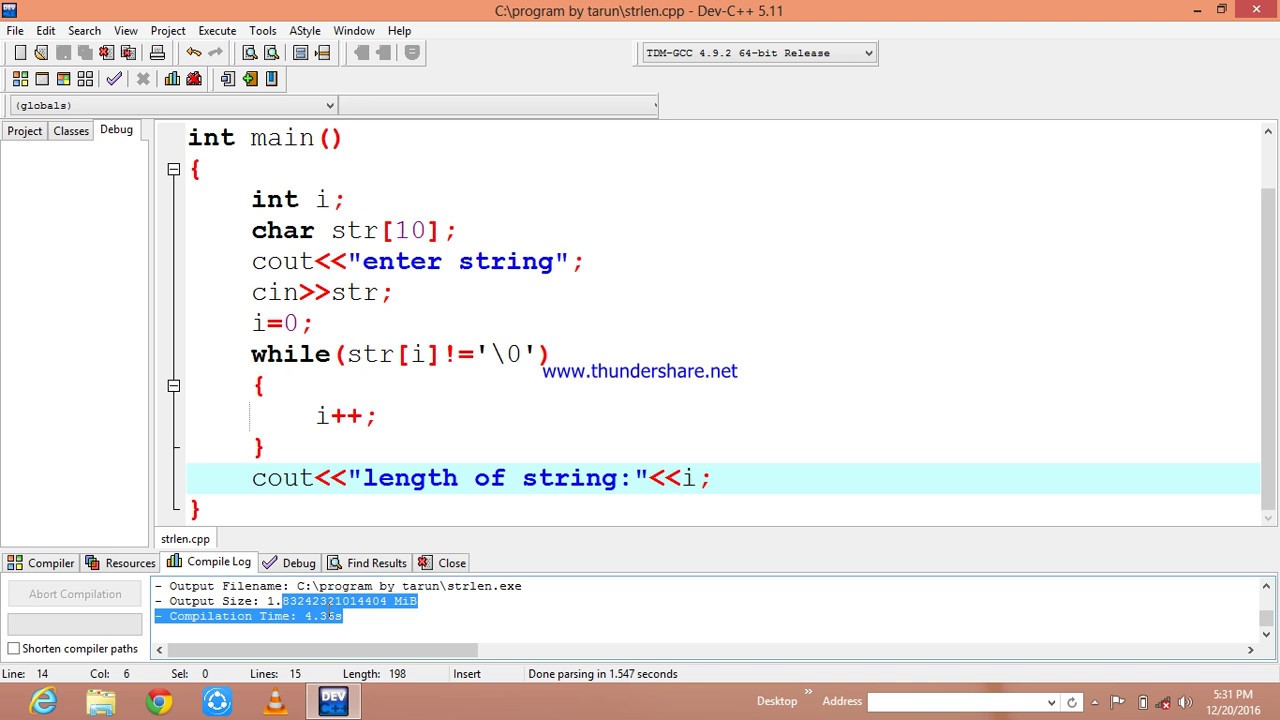The width and height of the screenshot is (1280, 720).
Task: Click the Run toolbar icon
Action: coord(42,79)
